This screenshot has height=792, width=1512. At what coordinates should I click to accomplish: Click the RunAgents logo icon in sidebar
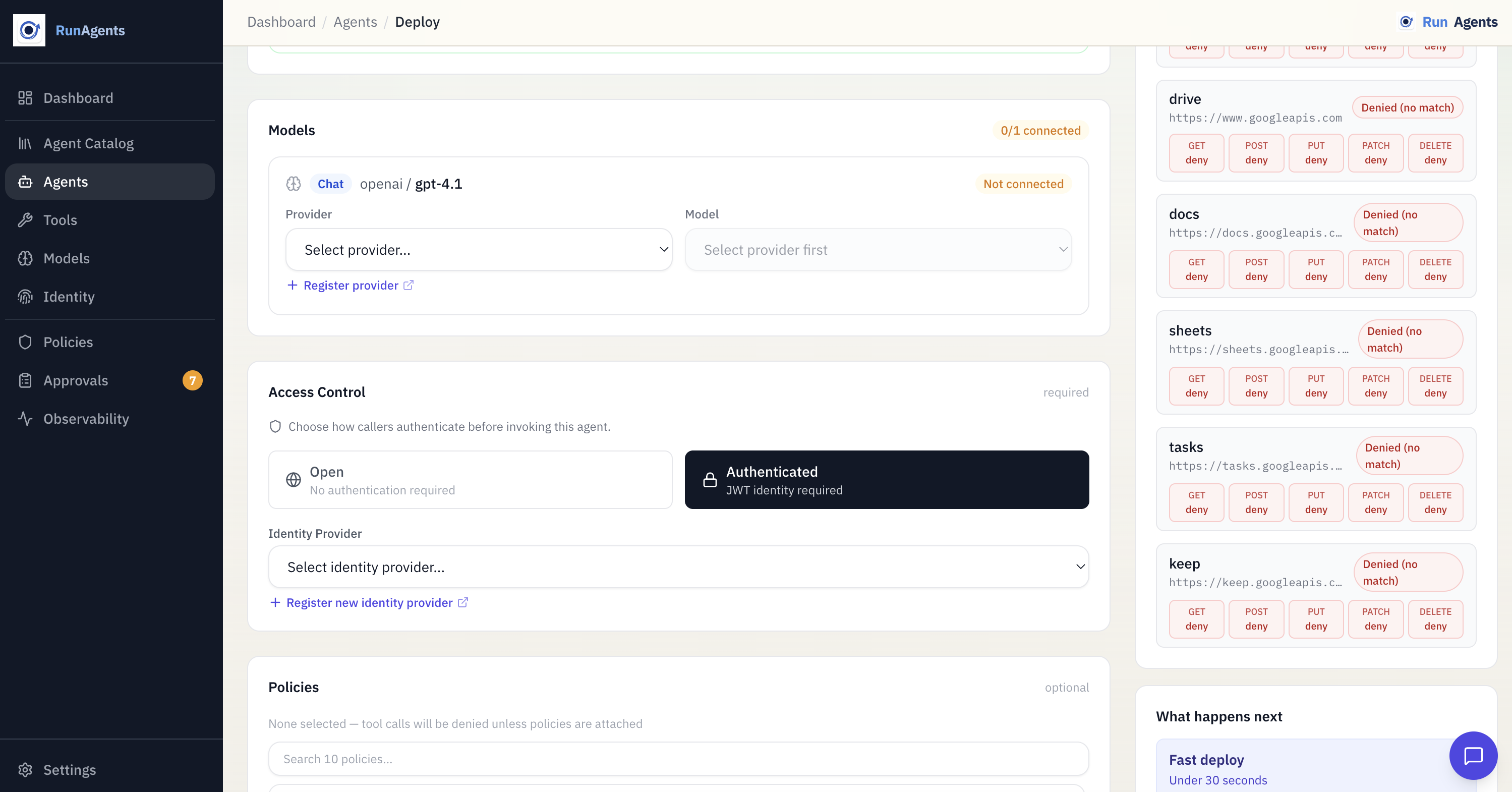tap(29, 30)
